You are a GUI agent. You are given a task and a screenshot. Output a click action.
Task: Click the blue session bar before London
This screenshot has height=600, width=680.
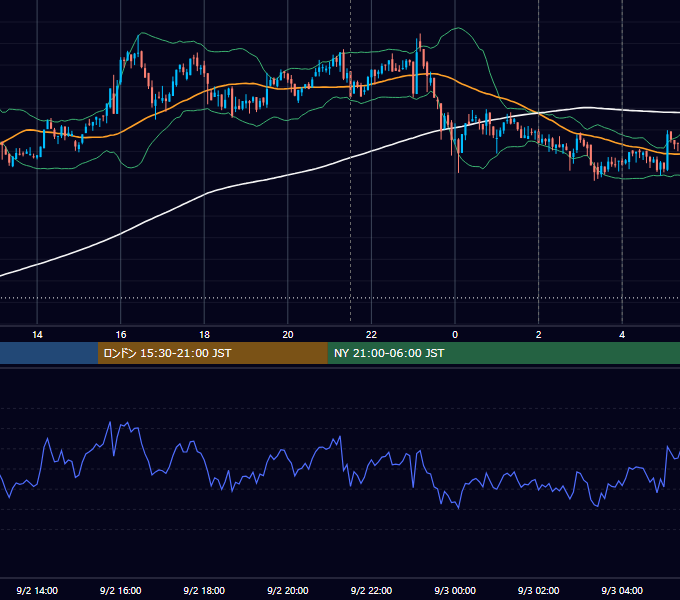point(49,353)
